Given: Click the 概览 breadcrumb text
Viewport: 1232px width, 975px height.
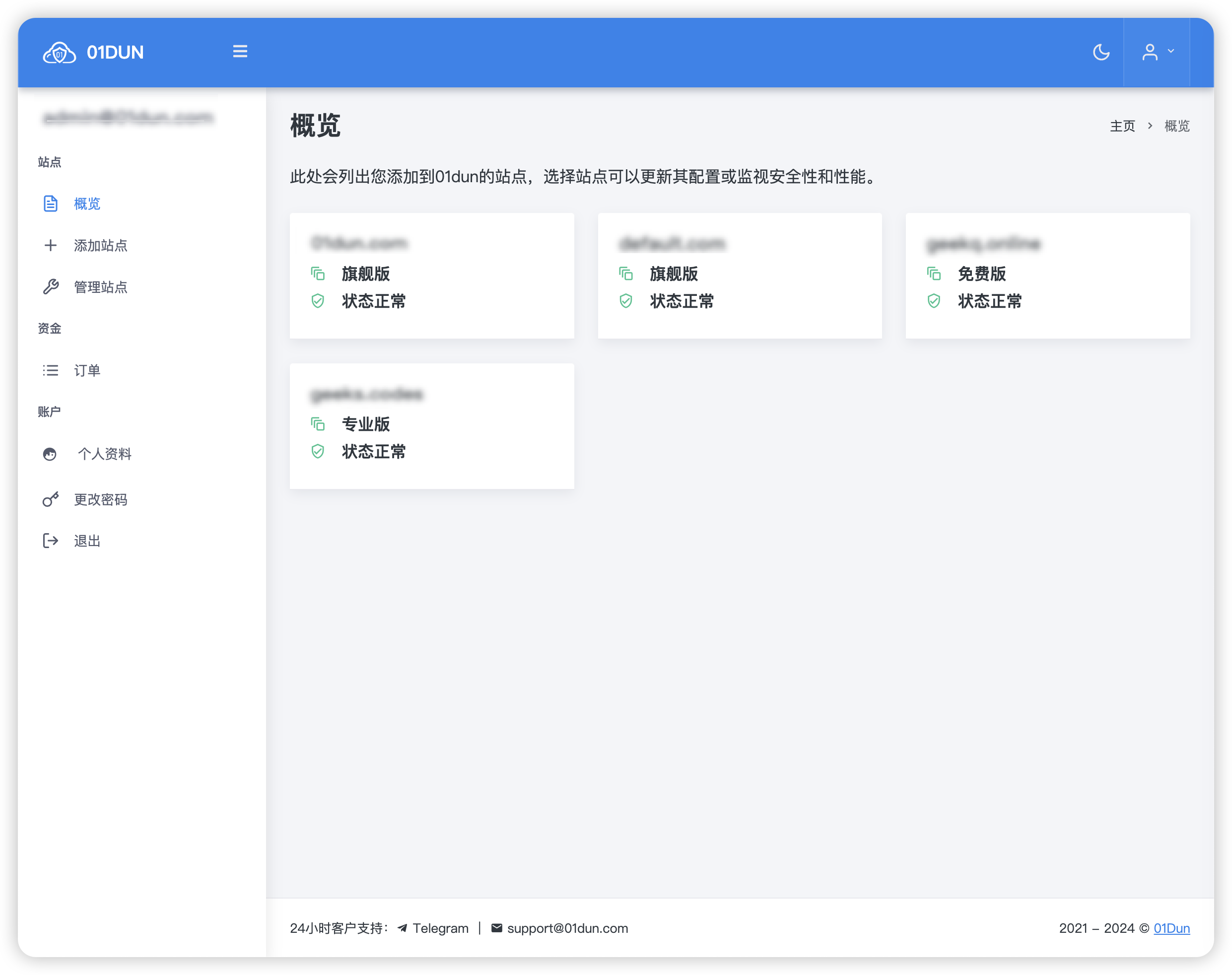Looking at the screenshot, I should [x=1177, y=126].
